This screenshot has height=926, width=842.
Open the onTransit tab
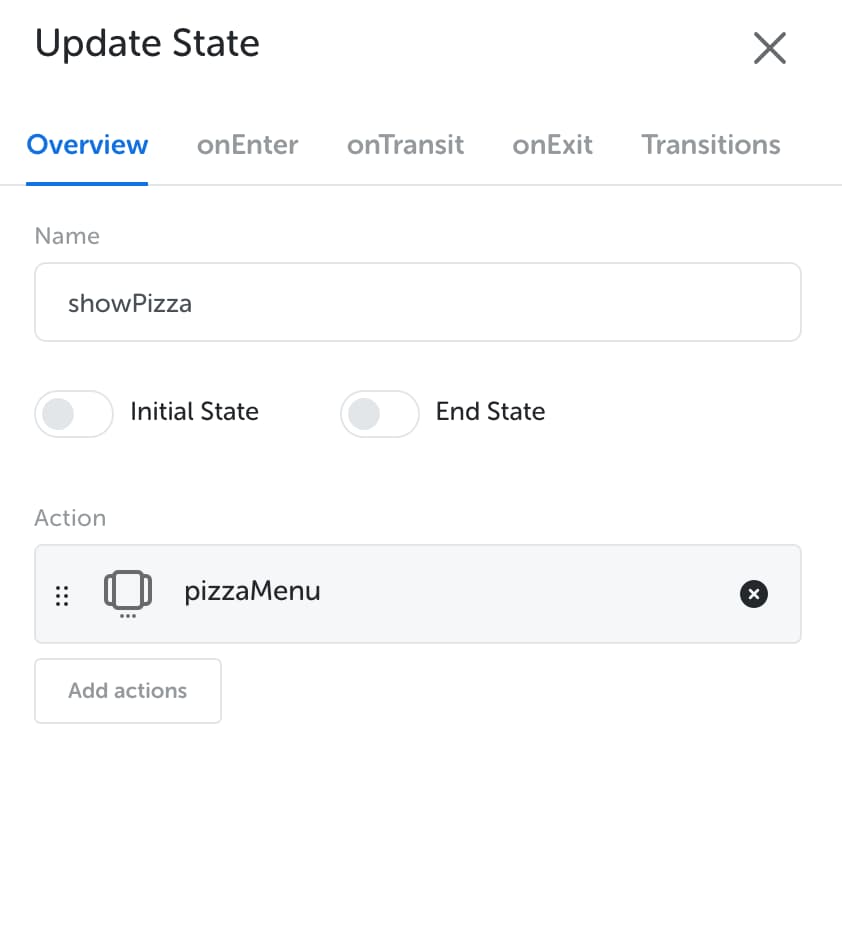(405, 145)
